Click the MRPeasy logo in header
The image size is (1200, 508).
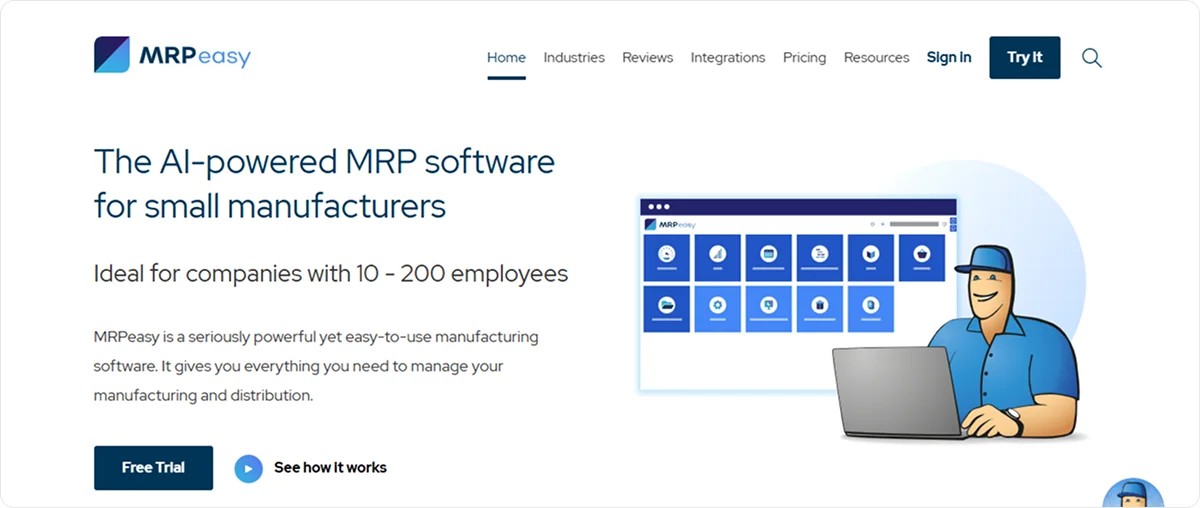172,56
